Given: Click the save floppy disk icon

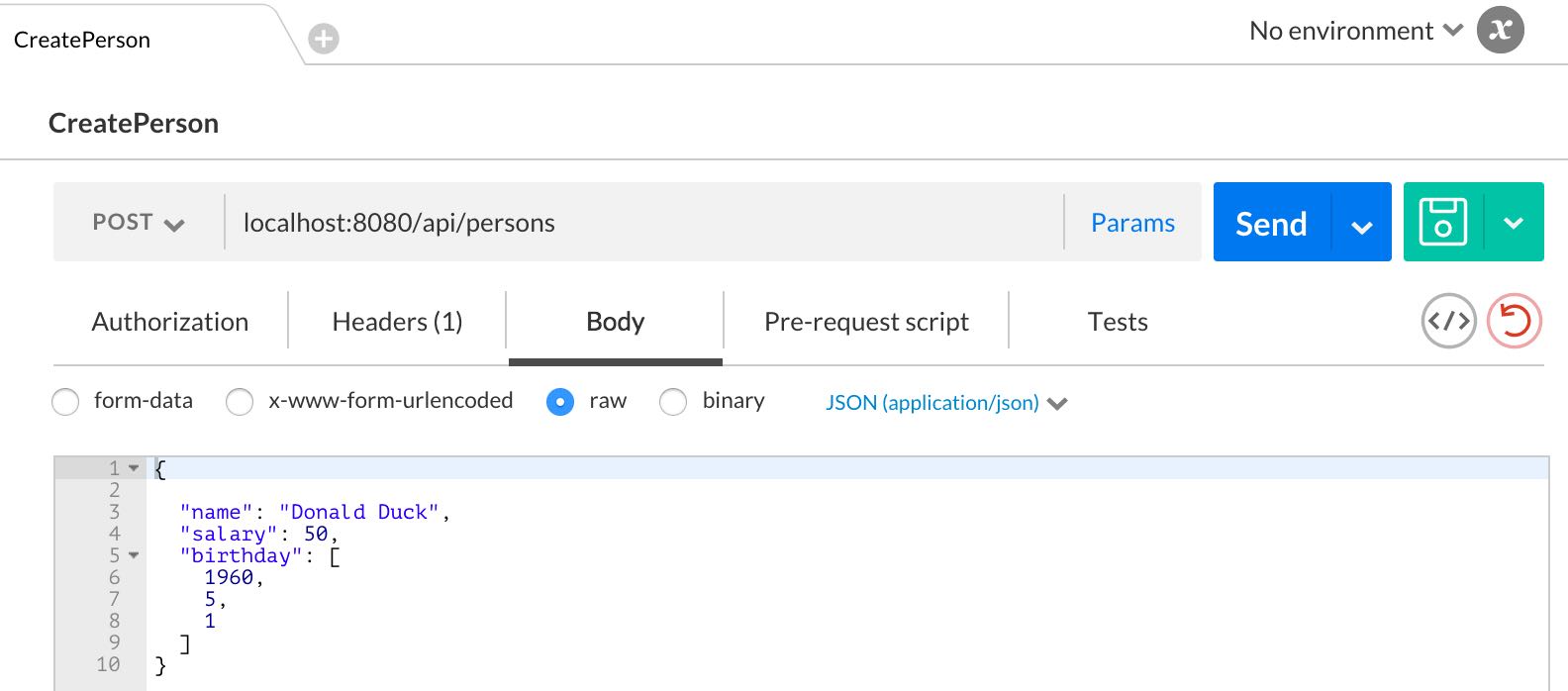Looking at the screenshot, I should click(x=1442, y=222).
